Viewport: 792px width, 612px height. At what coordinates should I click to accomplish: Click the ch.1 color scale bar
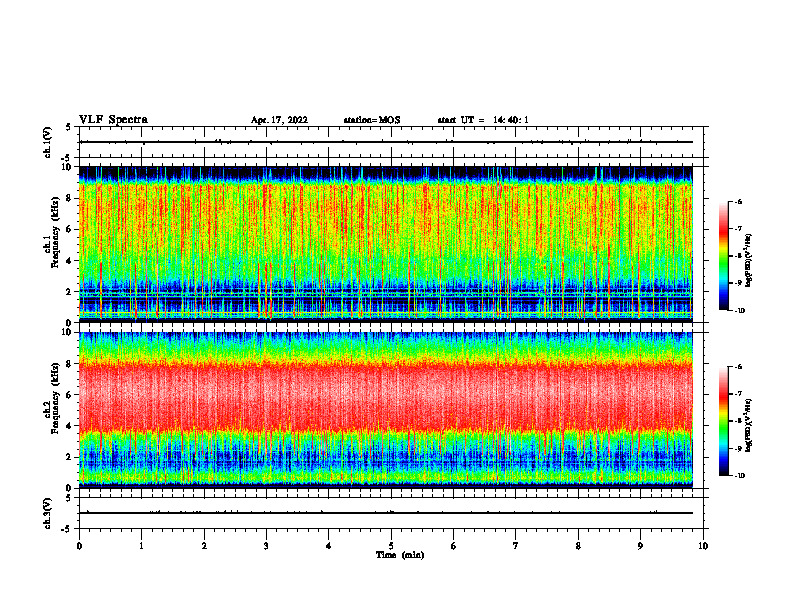click(x=724, y=256)
